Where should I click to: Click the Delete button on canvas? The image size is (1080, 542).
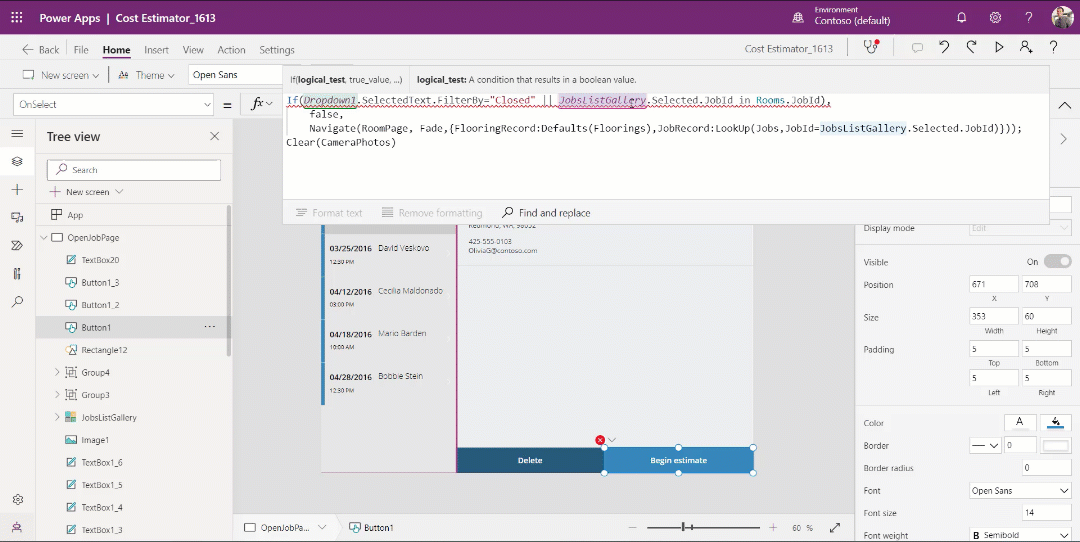[x=530, y=461]
